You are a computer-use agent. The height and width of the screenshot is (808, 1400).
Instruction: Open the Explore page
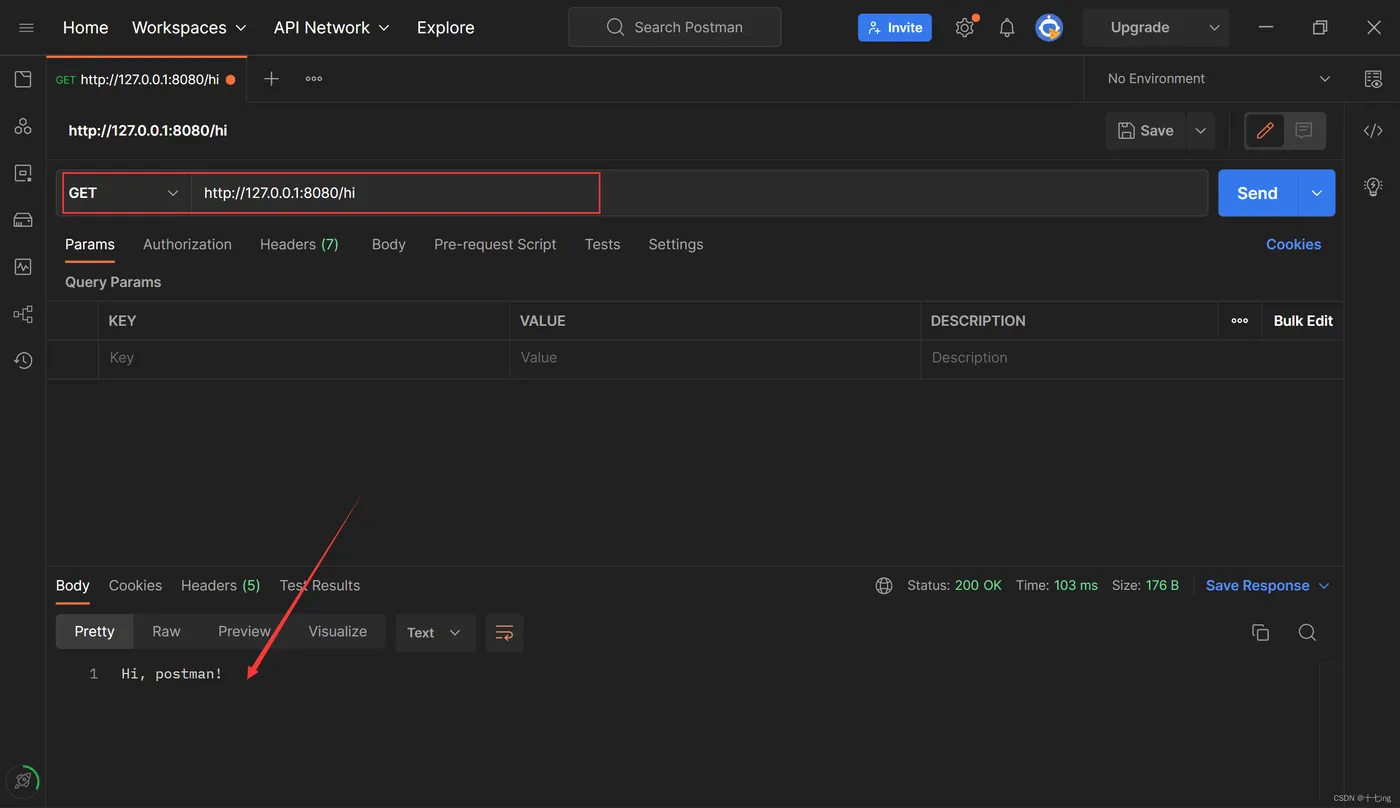[x=446, y=28]
